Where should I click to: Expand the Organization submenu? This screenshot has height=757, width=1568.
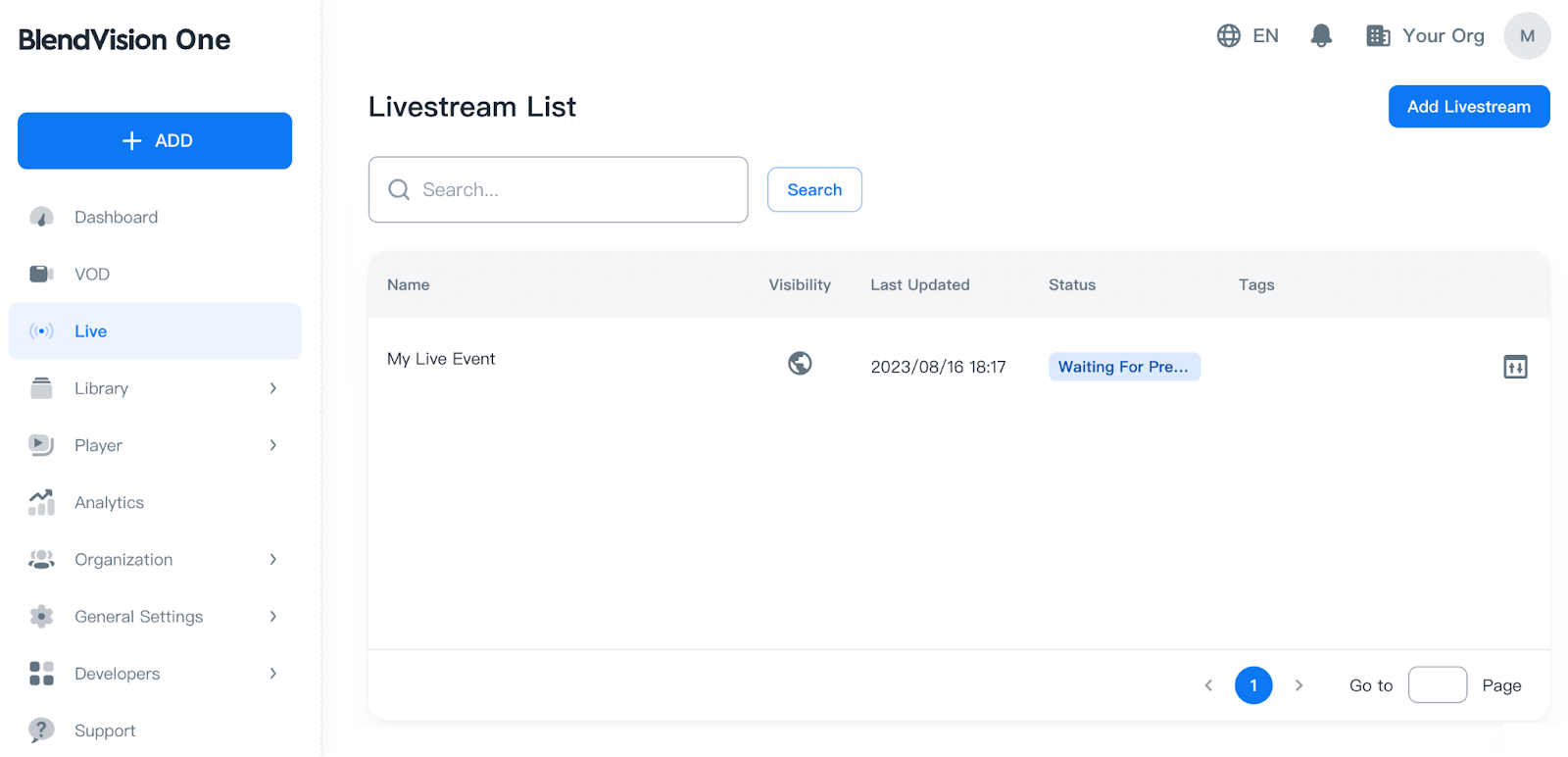[272, 560]
